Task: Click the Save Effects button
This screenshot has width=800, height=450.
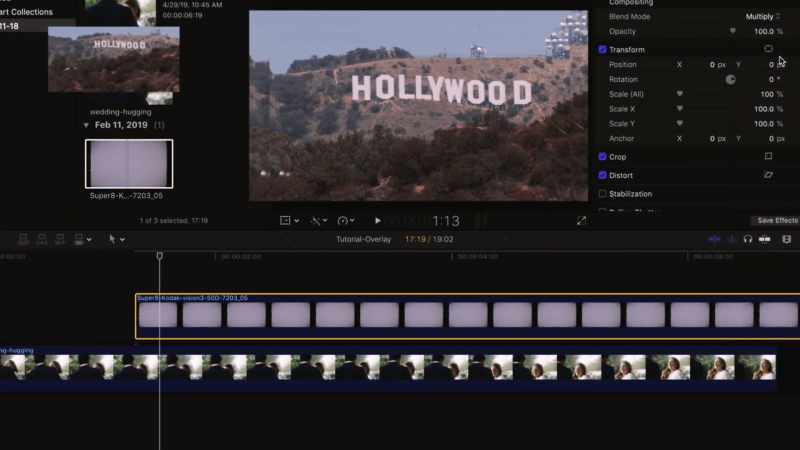Action: [x=777, y=220]
